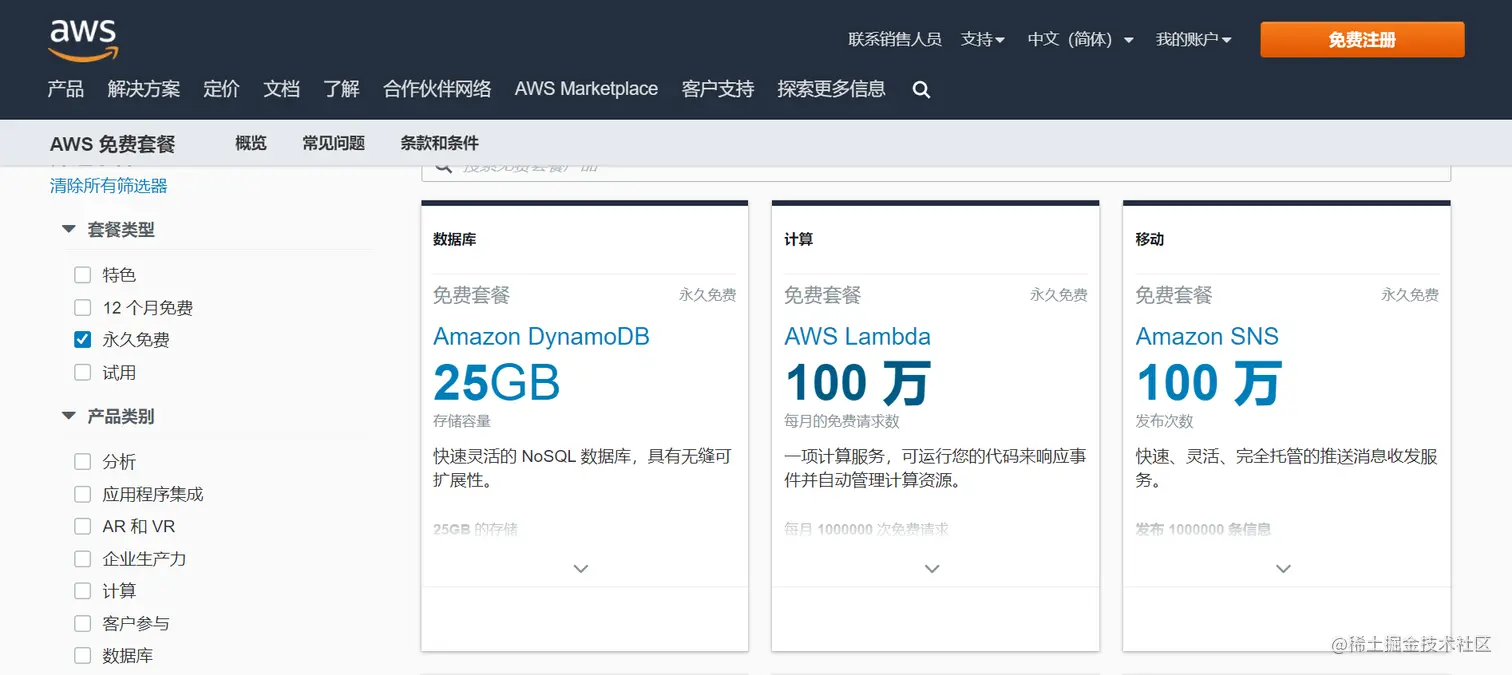The image size is (1512, 675).
Task: Switch to the 常见问题 tab
Action: pos(334,143)
